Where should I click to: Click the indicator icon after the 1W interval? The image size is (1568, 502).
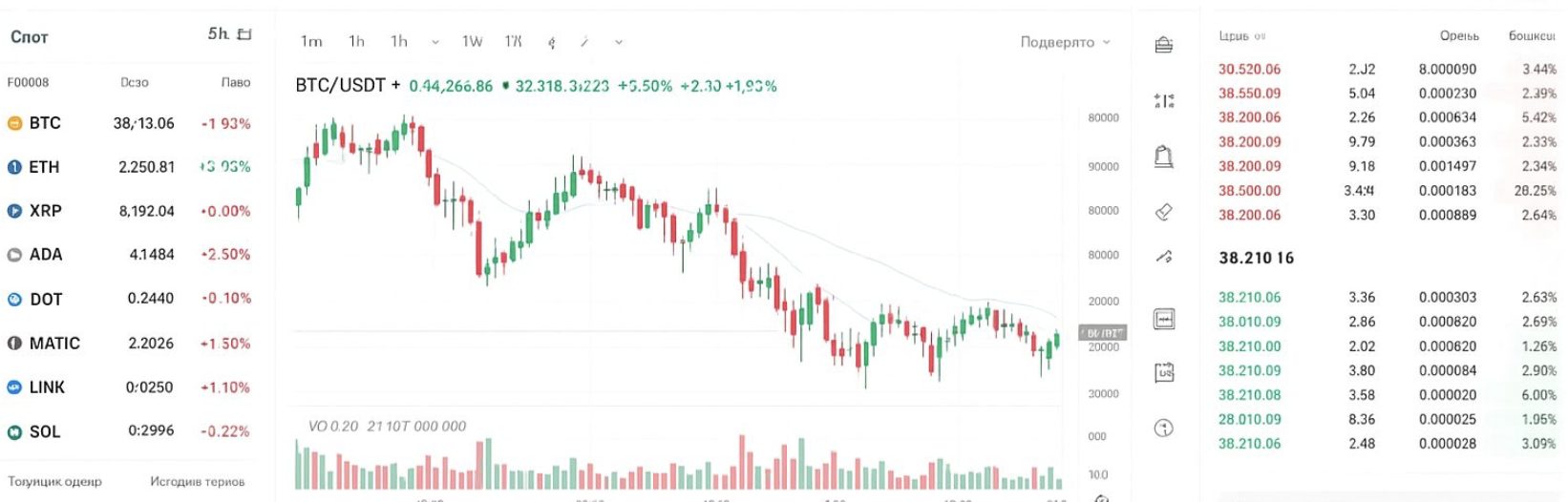point(551,42)
